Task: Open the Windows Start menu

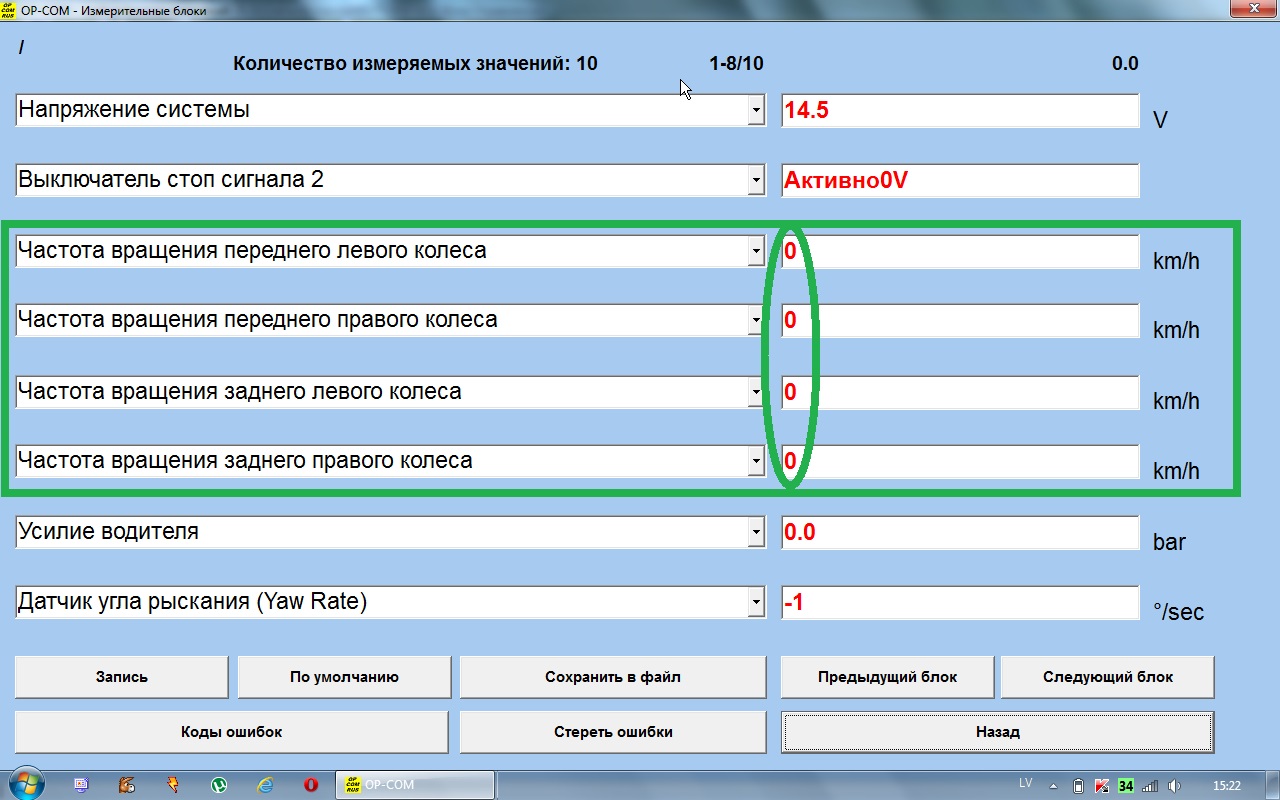Action: tap(25, 784)
